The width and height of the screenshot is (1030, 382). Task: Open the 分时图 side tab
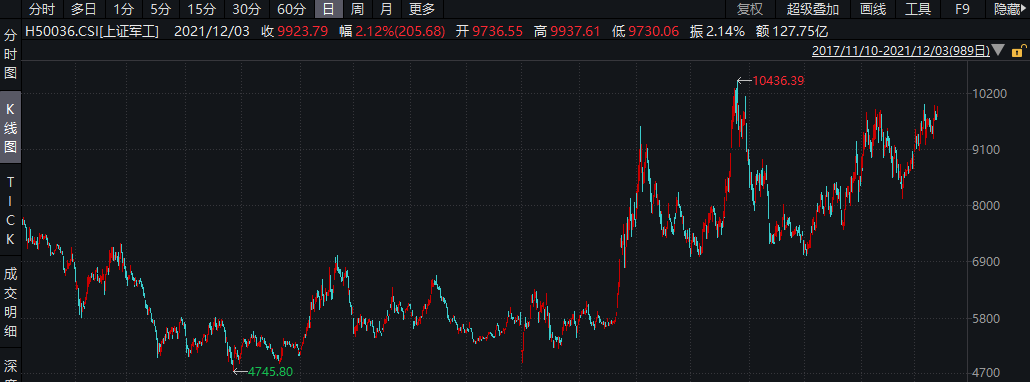tap(10, 54)
